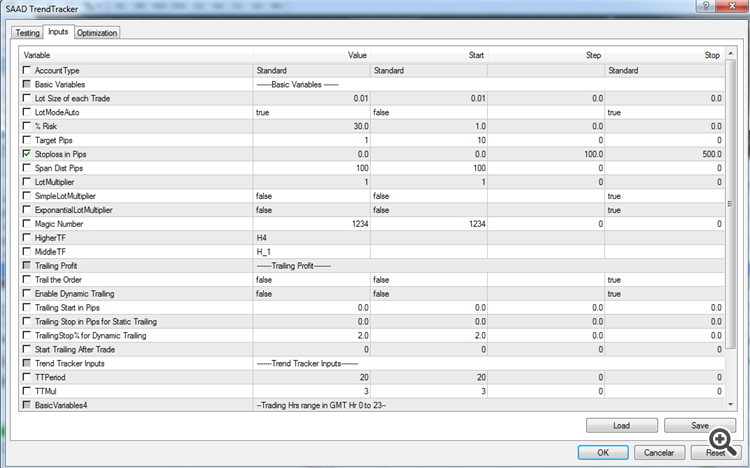Image resolution: width=750 pixels, height=468 pixels.
Task: Click the Variable column header
Action: 136,55
